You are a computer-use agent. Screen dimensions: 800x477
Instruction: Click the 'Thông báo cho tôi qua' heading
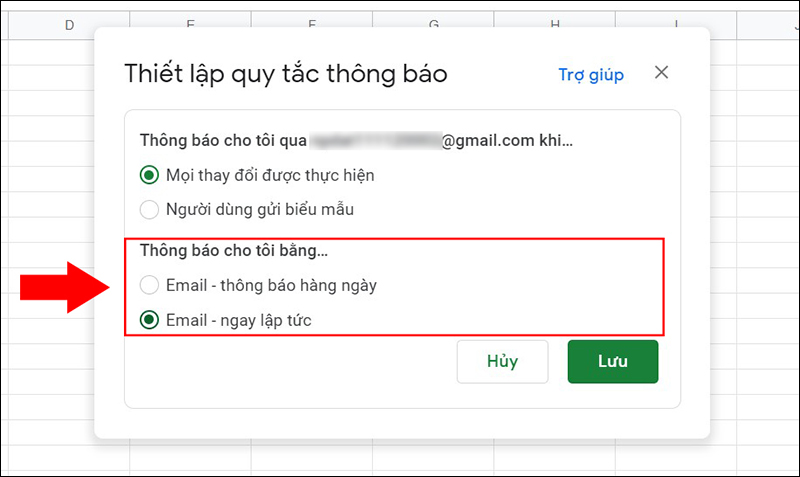(222, 141)
